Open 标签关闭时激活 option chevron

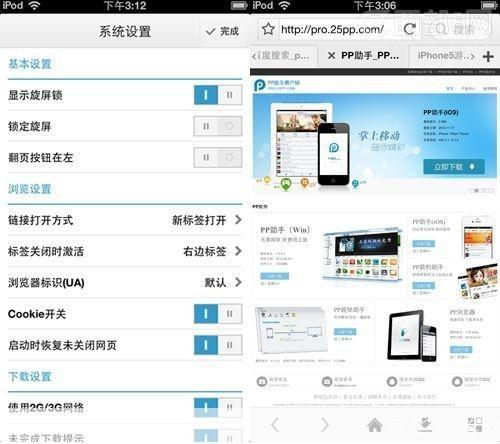click(x=238, y=251)
